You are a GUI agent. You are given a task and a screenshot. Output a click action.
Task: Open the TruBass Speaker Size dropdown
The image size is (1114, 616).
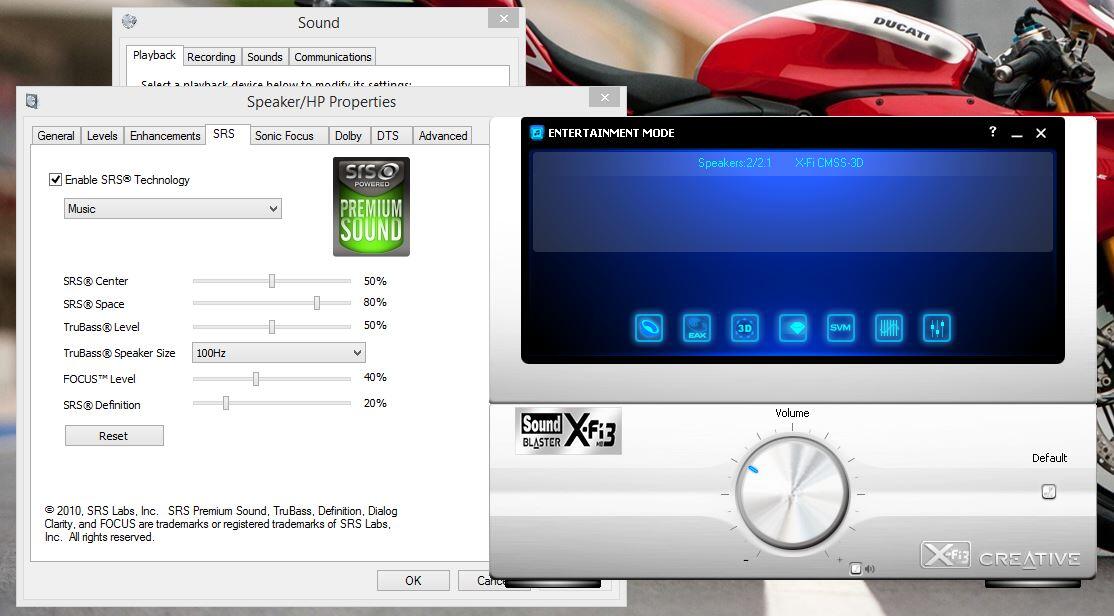coord(278,353)
